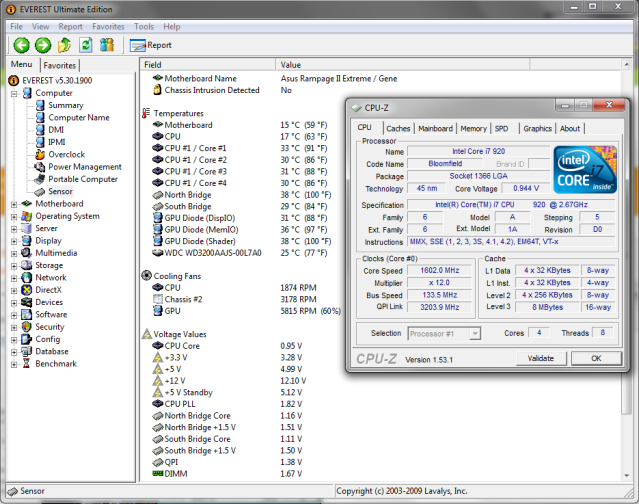Open the Overclock page
Screen dimensions: 639x504
coord(66,154)
